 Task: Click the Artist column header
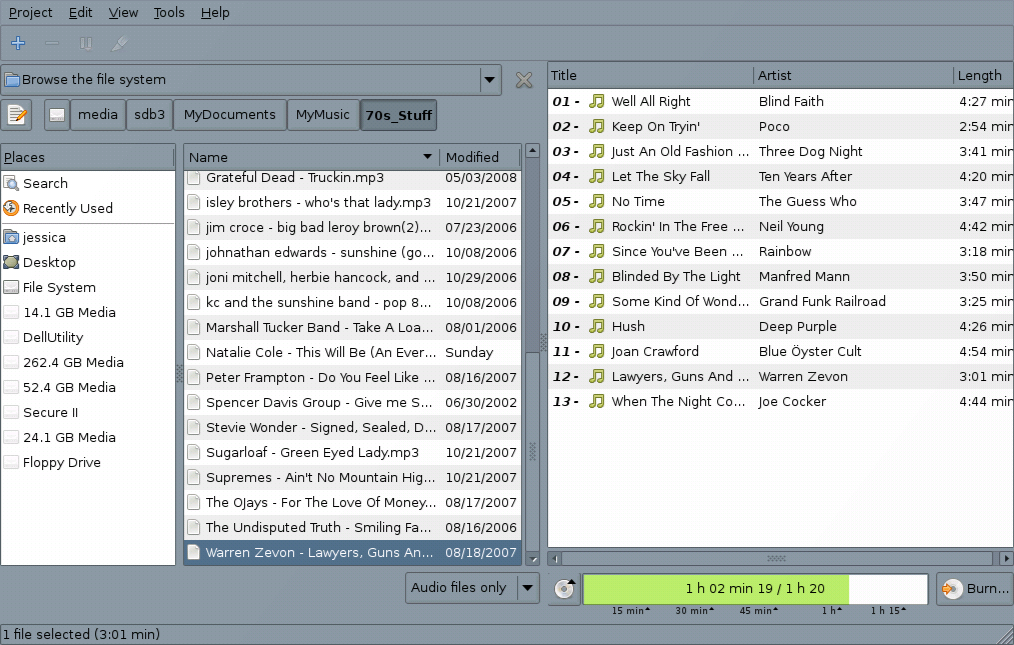(853, 76)
